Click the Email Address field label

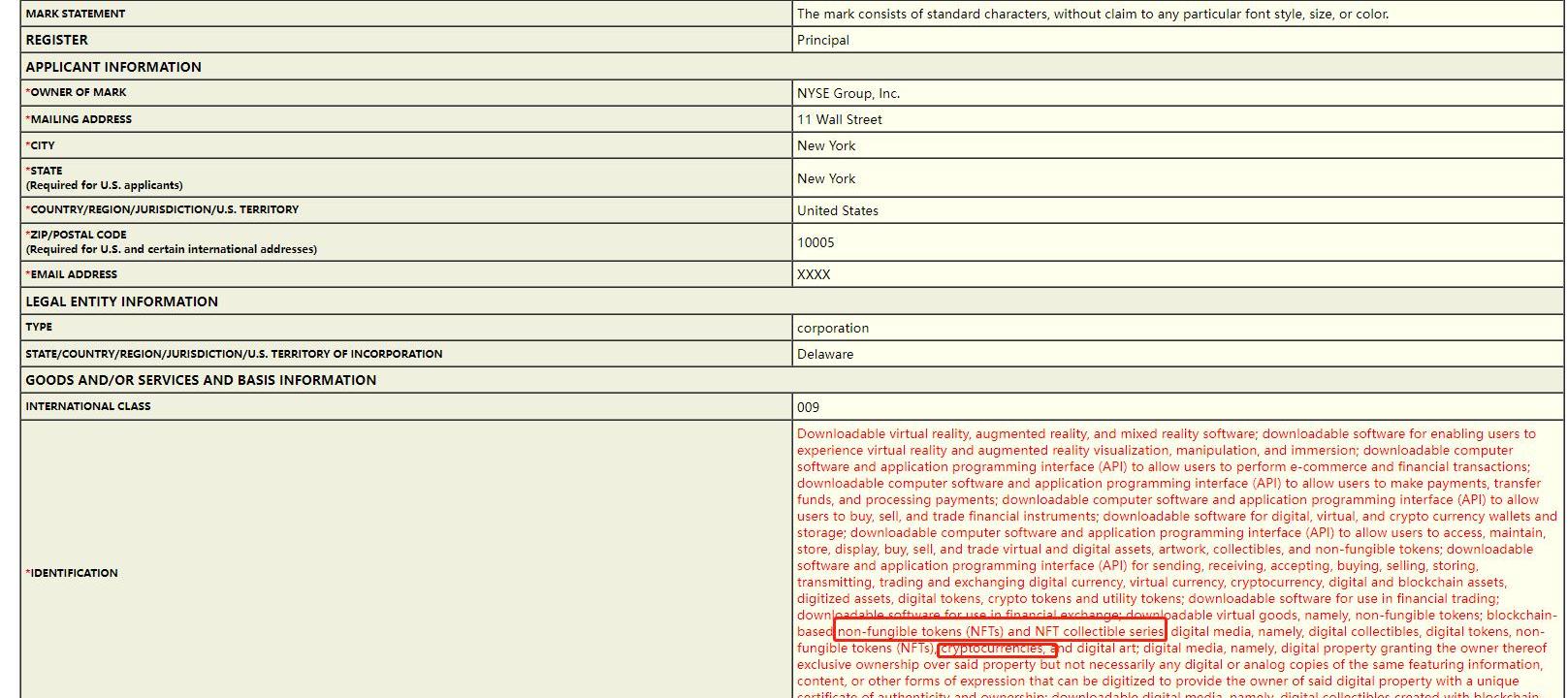click(74, 274)
